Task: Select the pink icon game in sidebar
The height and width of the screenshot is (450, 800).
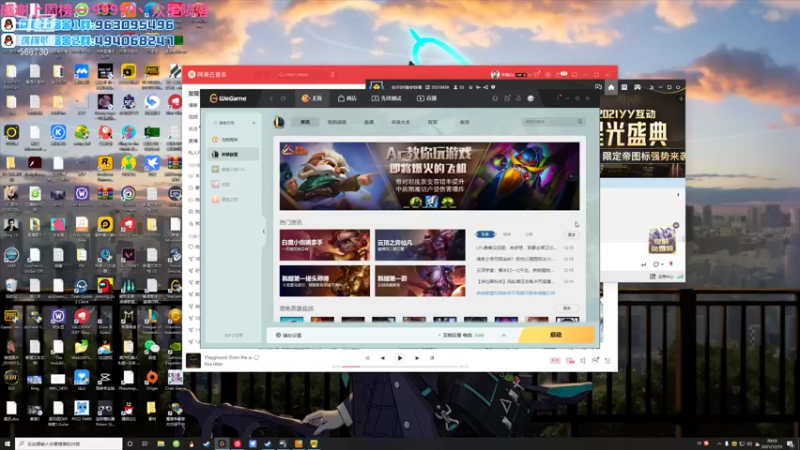Action: [234, 184]
